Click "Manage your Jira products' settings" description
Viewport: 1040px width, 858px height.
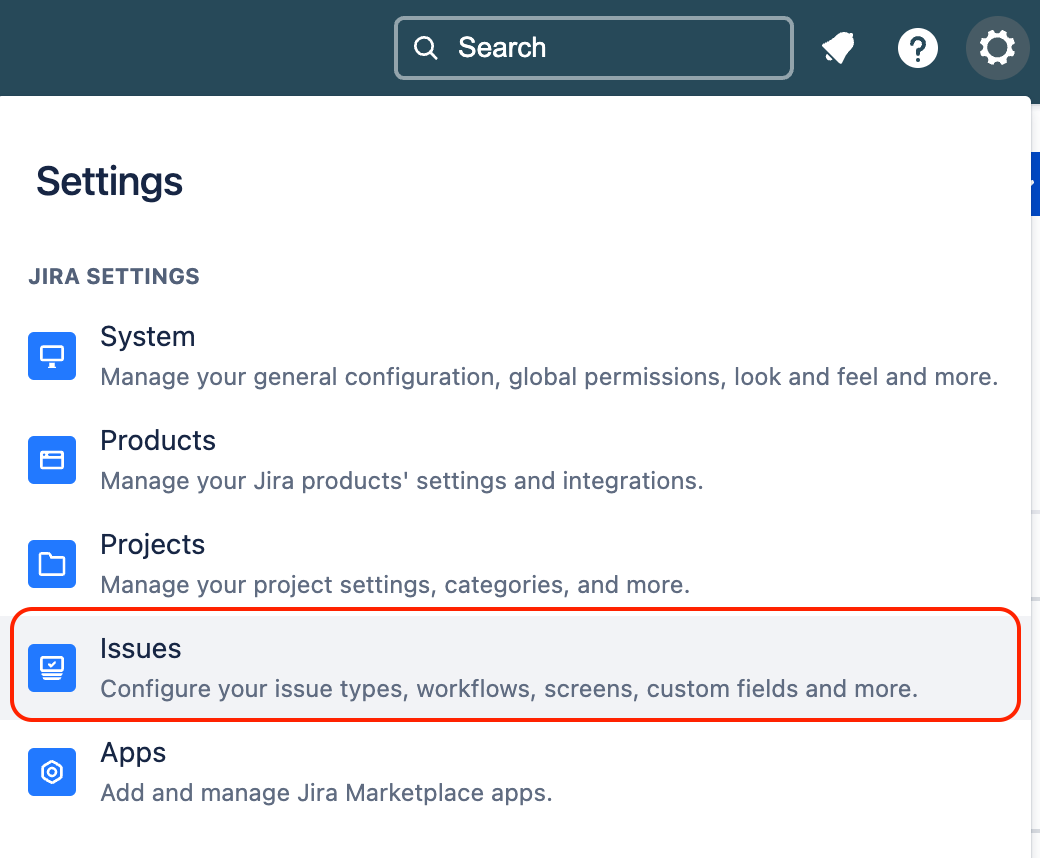click(x=402, y=481)
